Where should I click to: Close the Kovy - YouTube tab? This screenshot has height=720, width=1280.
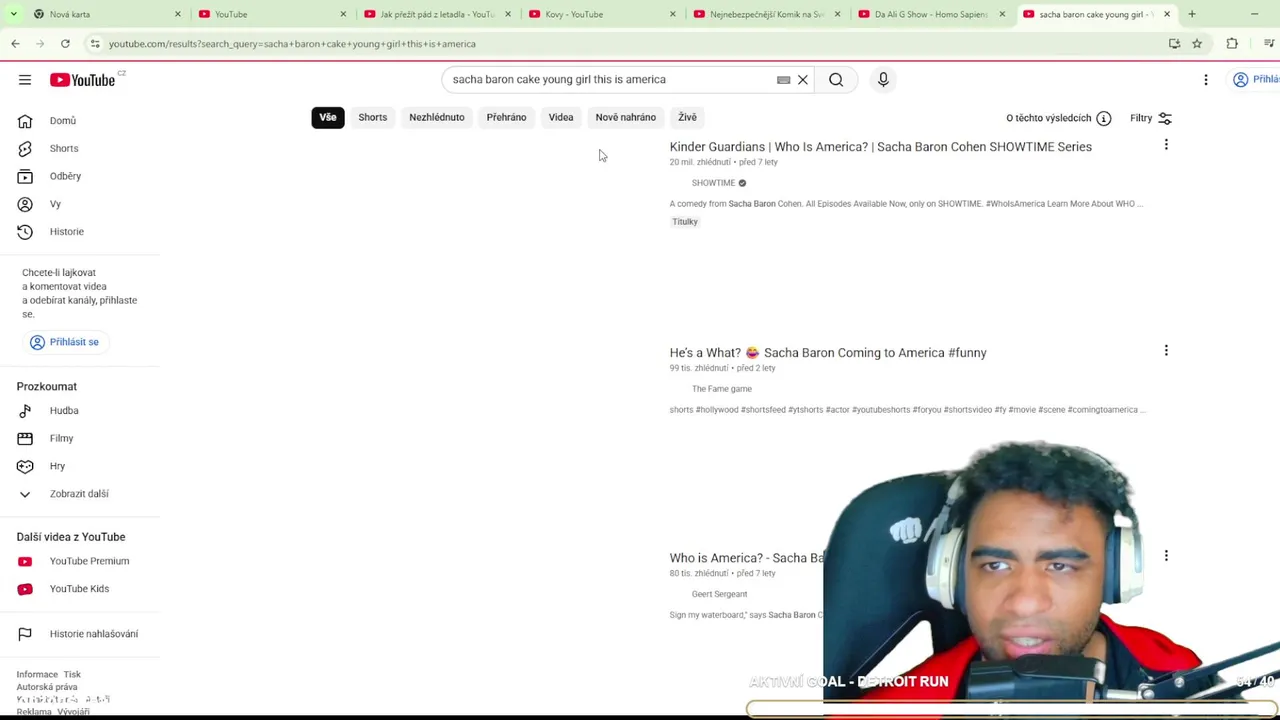click(672, 14)
